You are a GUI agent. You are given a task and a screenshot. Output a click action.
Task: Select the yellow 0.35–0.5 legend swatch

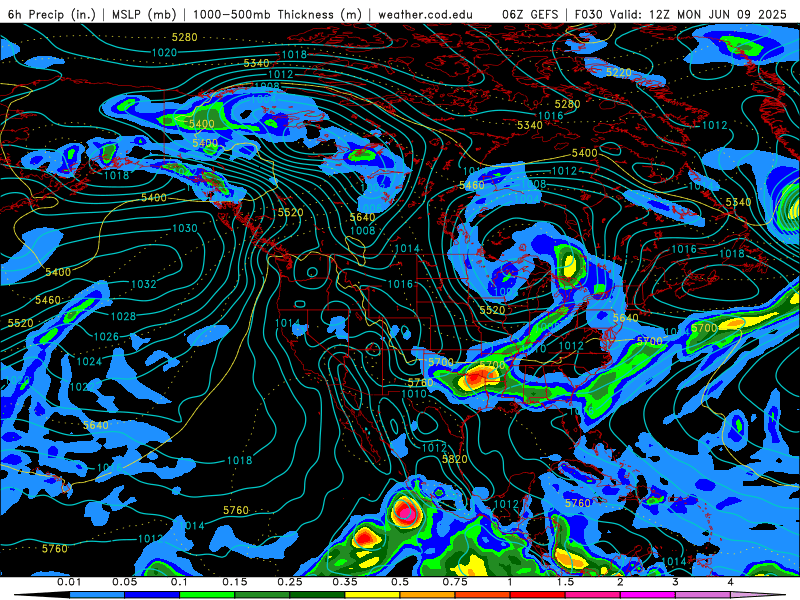pyautogui.click(x=372, y=595)
